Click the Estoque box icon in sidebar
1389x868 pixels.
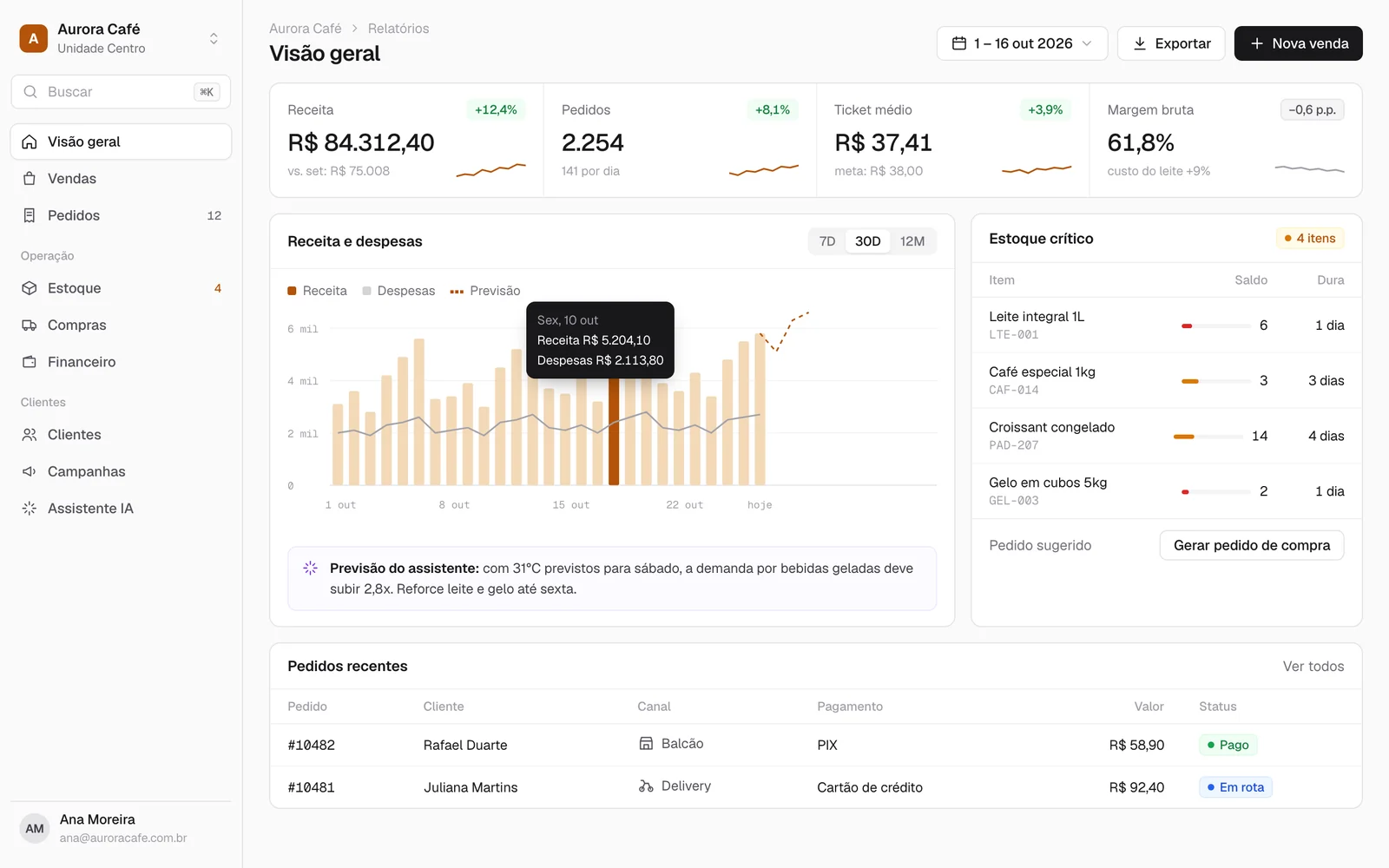(30, 288)
